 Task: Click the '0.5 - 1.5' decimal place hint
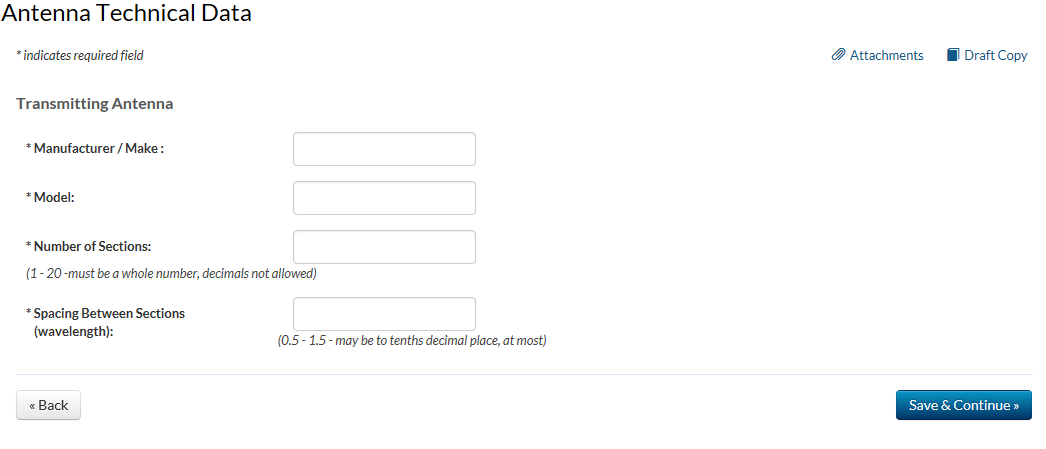coord(412,340)
